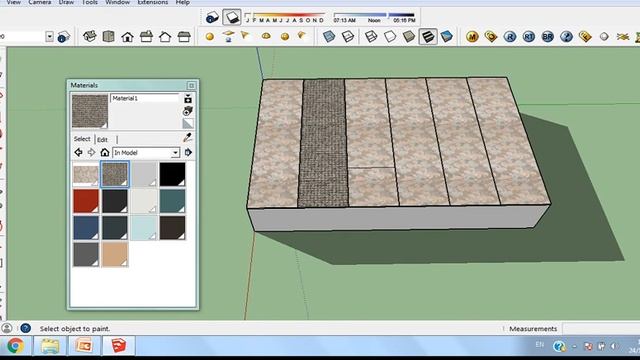Select Shaded face style
The image size is (640, 360).
point(409,36)
